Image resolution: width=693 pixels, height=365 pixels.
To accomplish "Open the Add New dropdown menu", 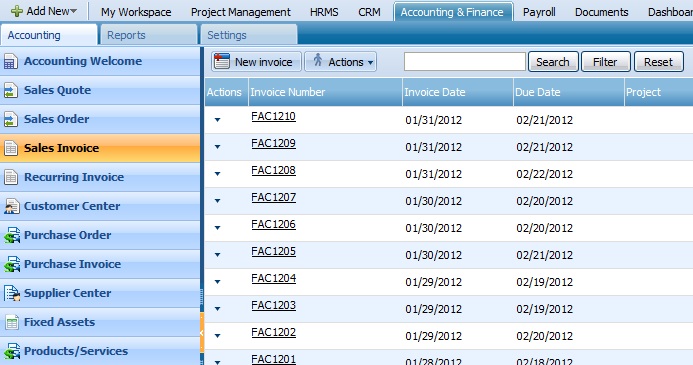I will click(44, 11).
